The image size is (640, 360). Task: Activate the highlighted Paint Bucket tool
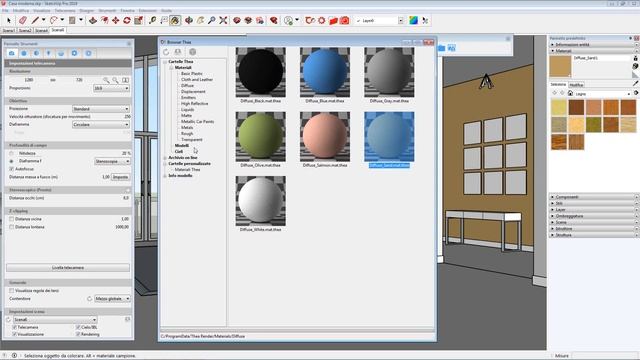pos(175,20)
